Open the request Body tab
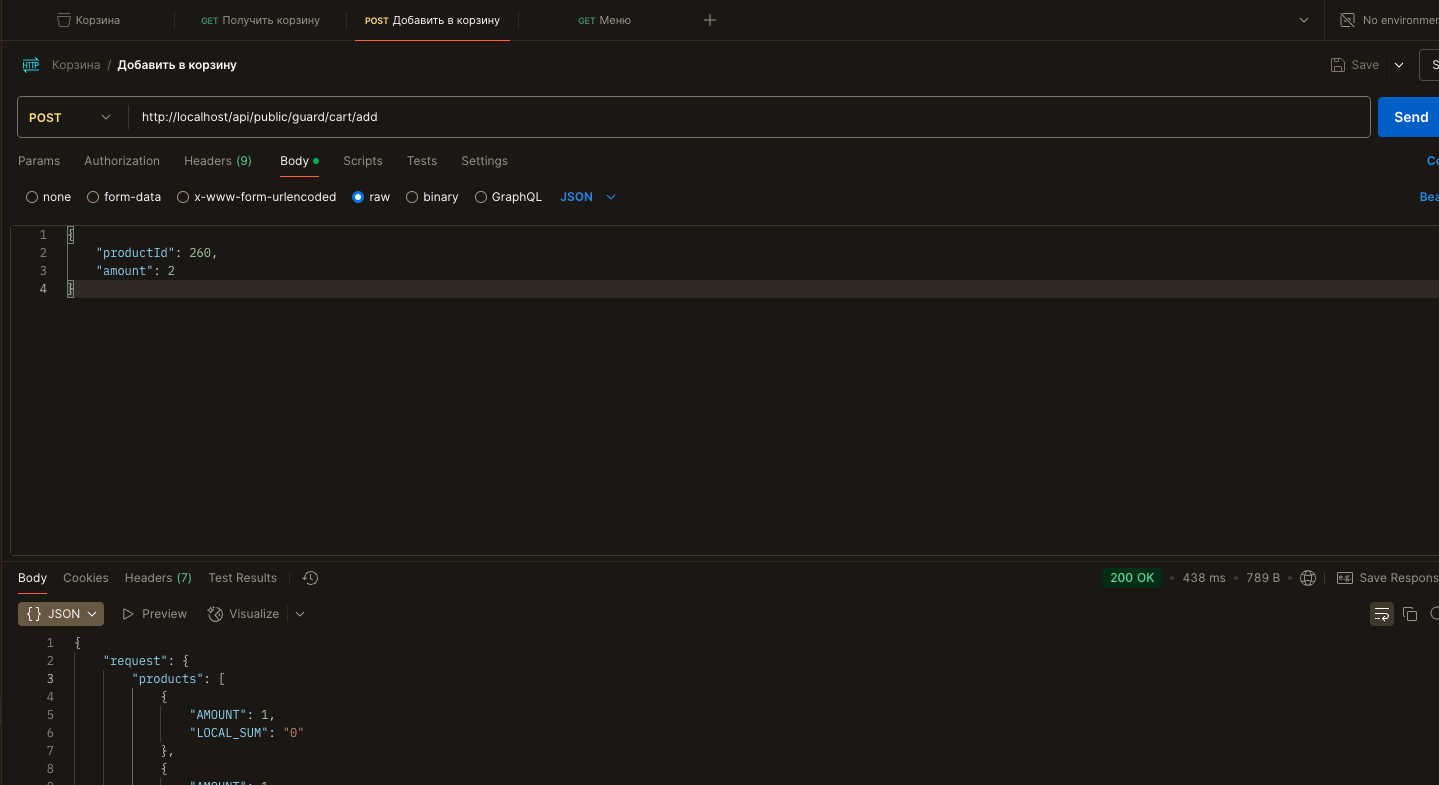Image resolution: width=1439 pixels, height=785 pixels. (x=299, y=161)
